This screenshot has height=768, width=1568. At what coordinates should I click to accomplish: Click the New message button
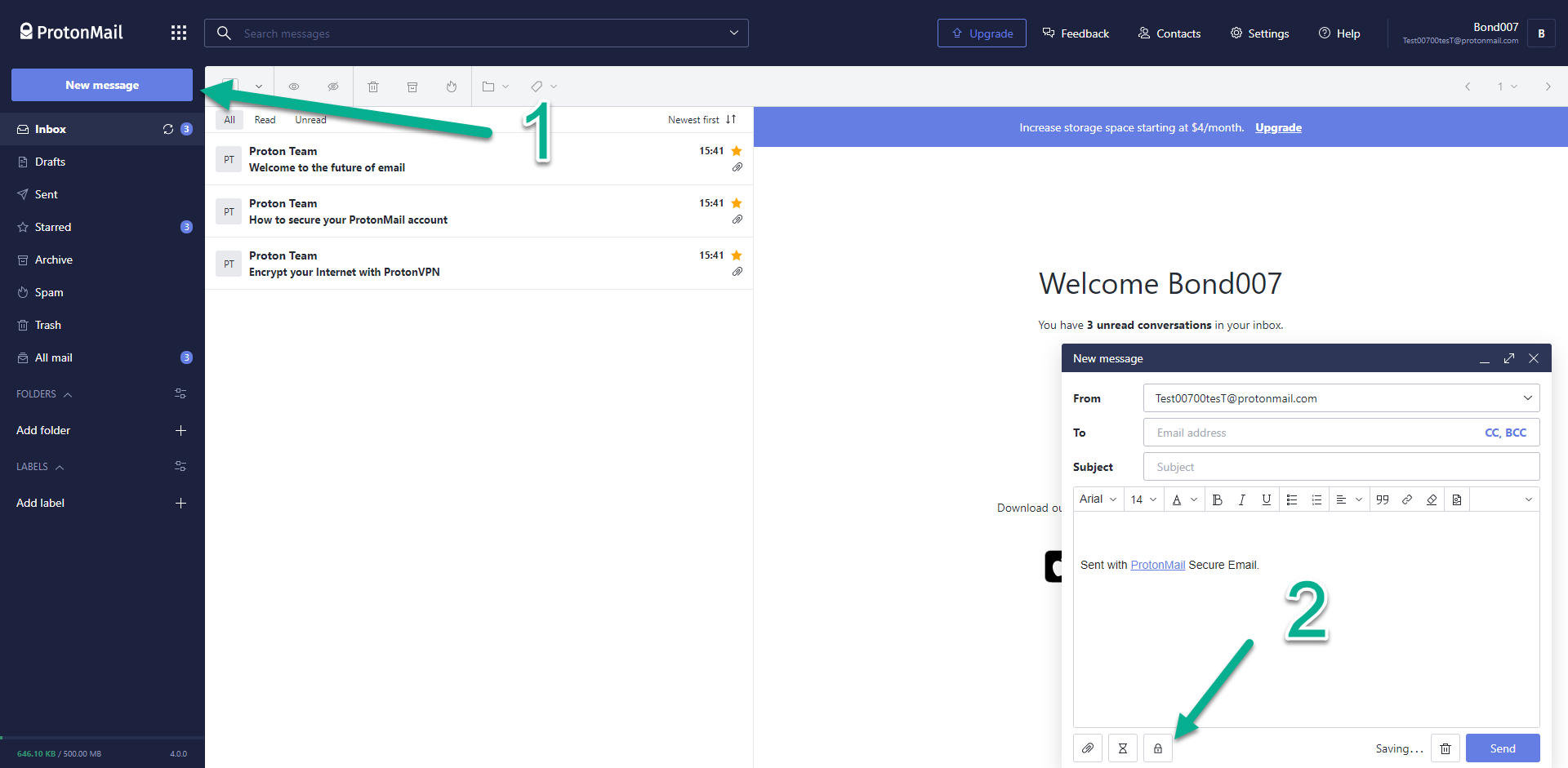102,85
